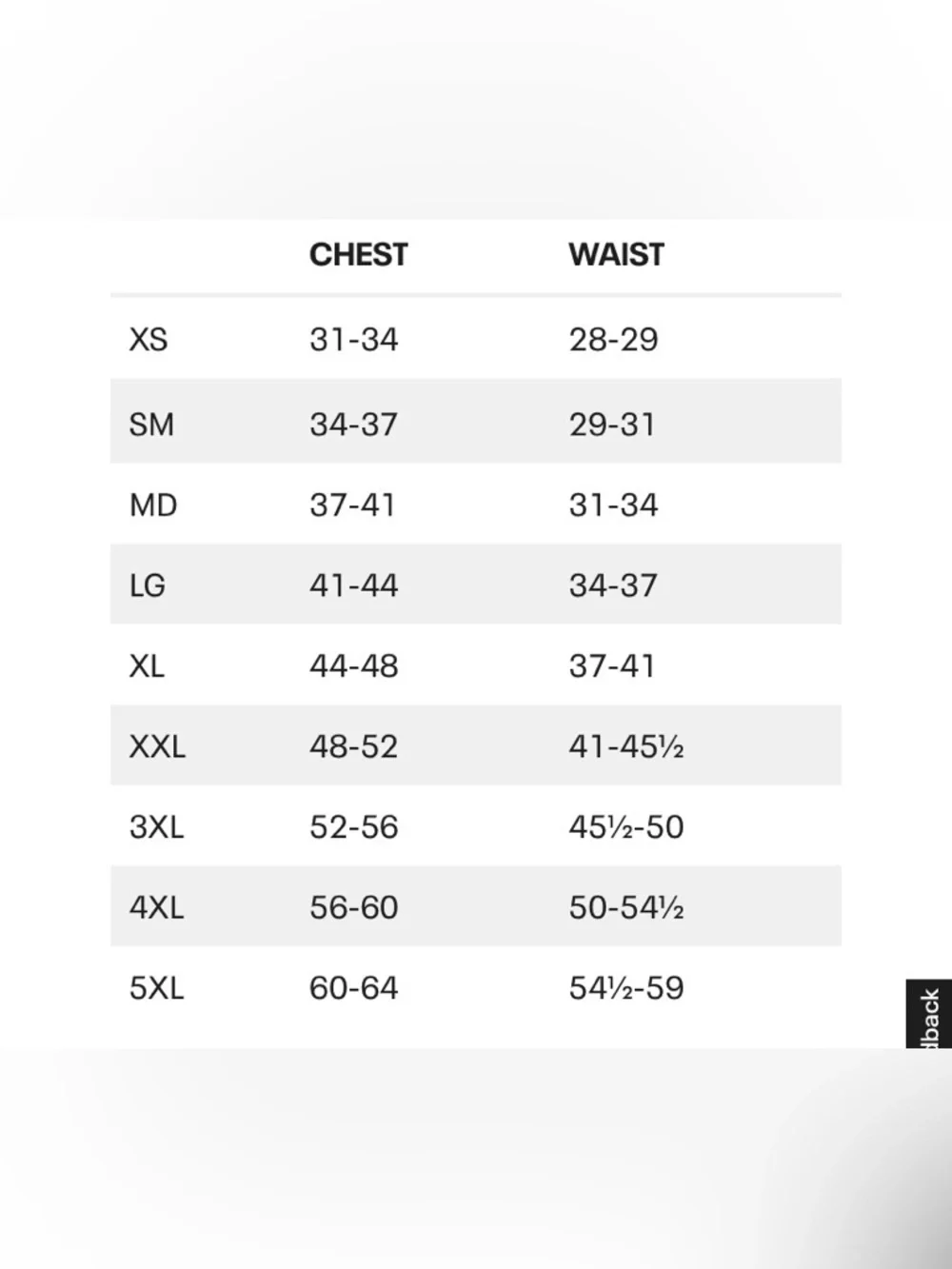Click XL chest value 44-48
The width and height of the screenshot is (952, 1269).
353,665
